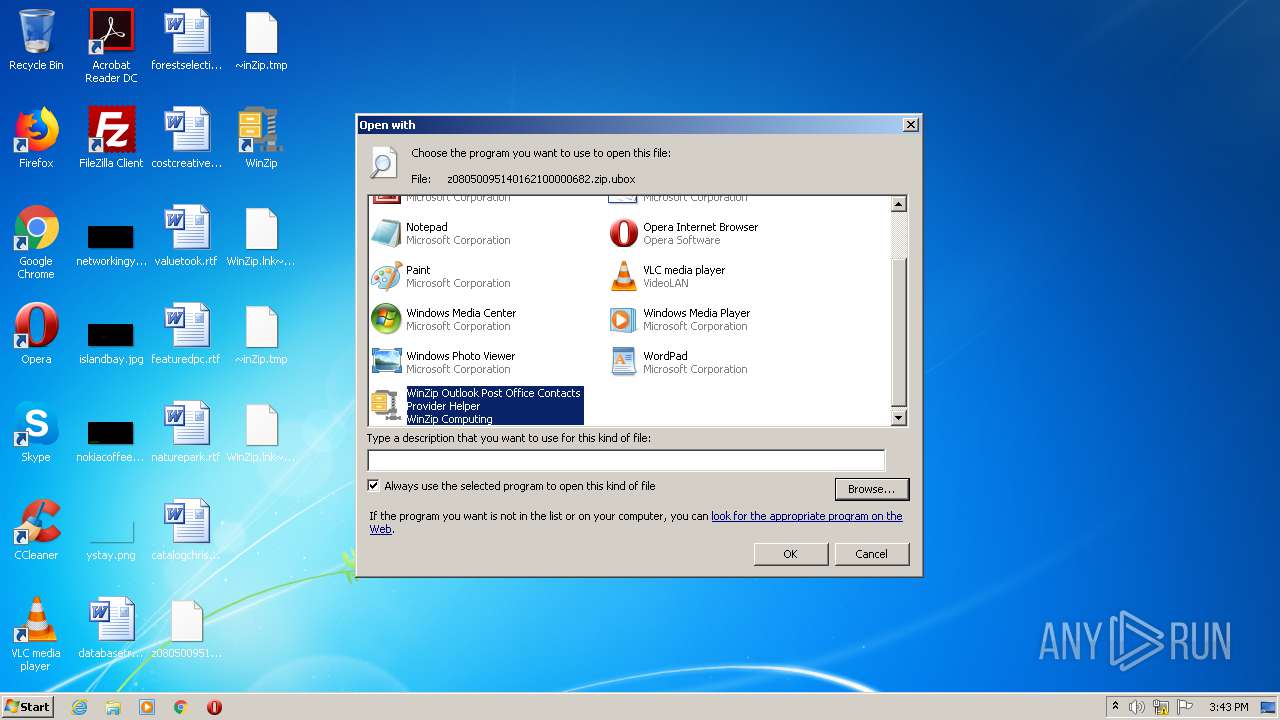This screenshot has height=720, width=1280.
Task: Click the Browse... button
Action: click(x=871, y=489)
